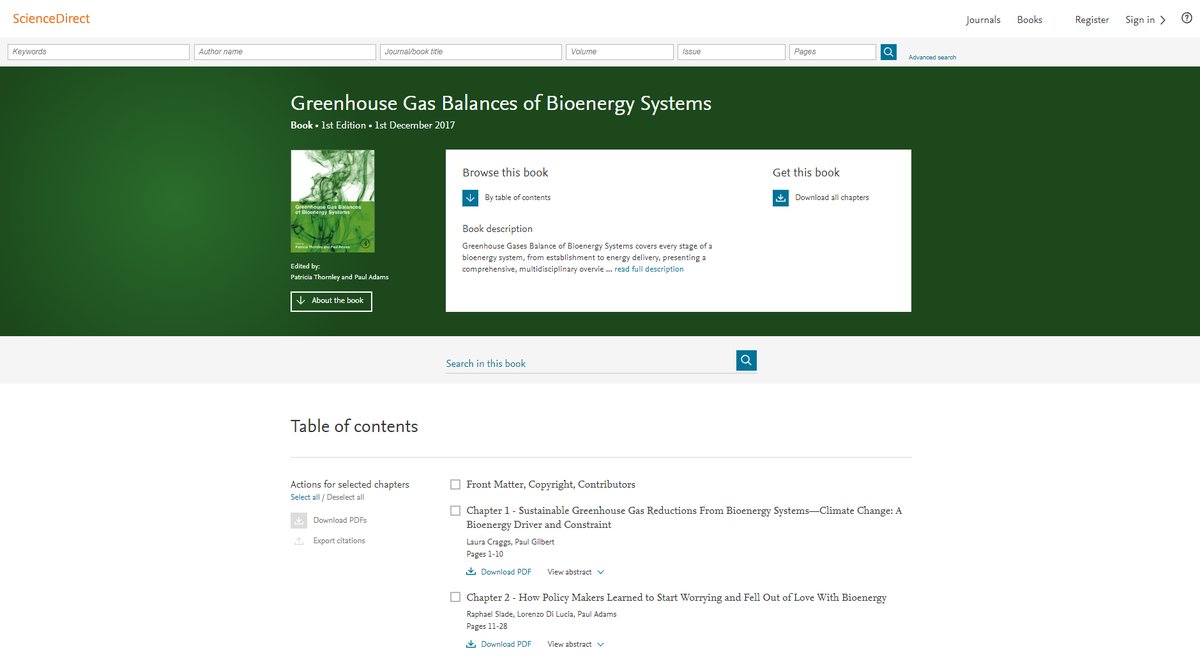Click the search in this book magnifier

746,361
